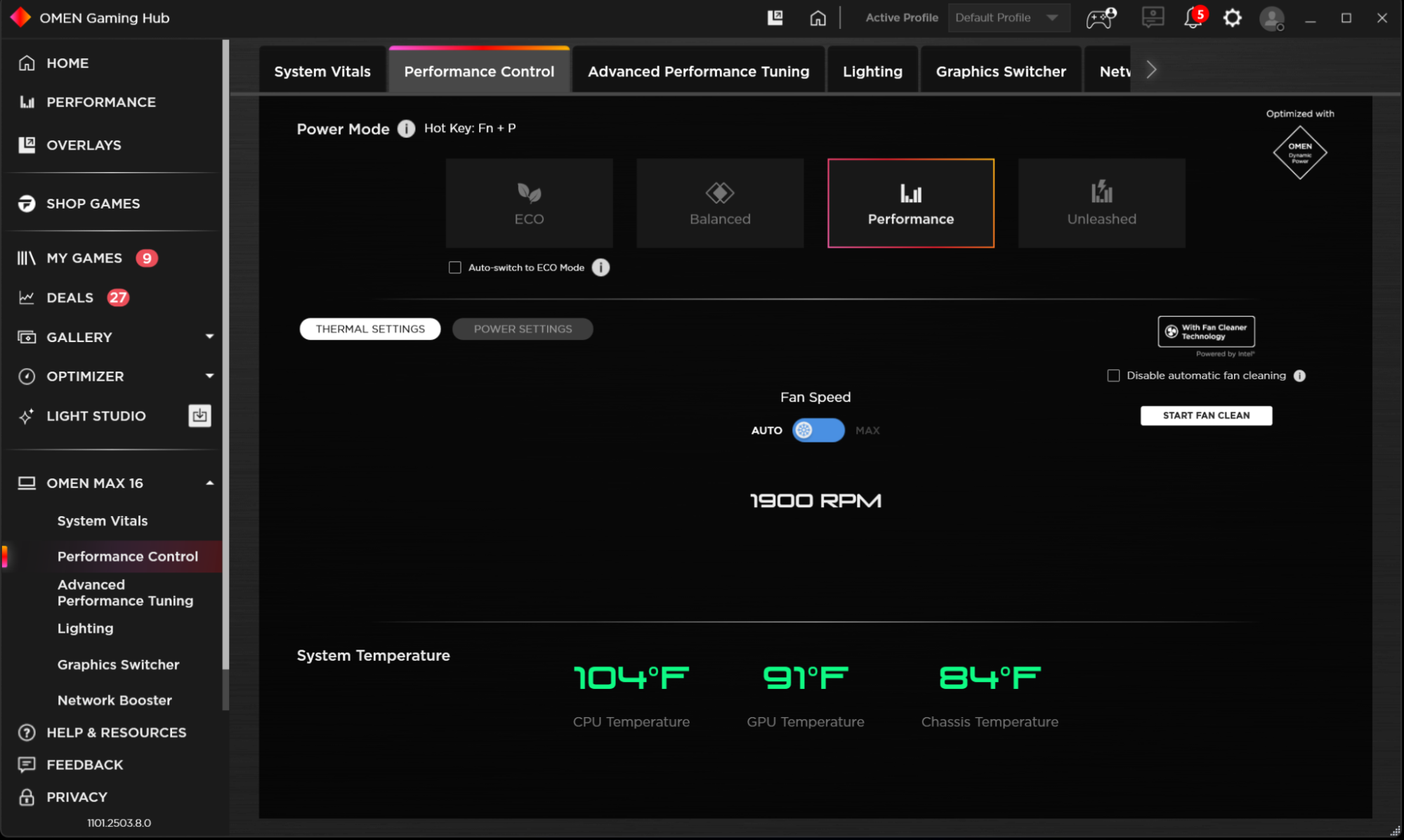Image resolution: width=1404 pixels, height=840 pixels.
Task: Click the 84°F Chassis Temperature value
Action: pos(990,678)
